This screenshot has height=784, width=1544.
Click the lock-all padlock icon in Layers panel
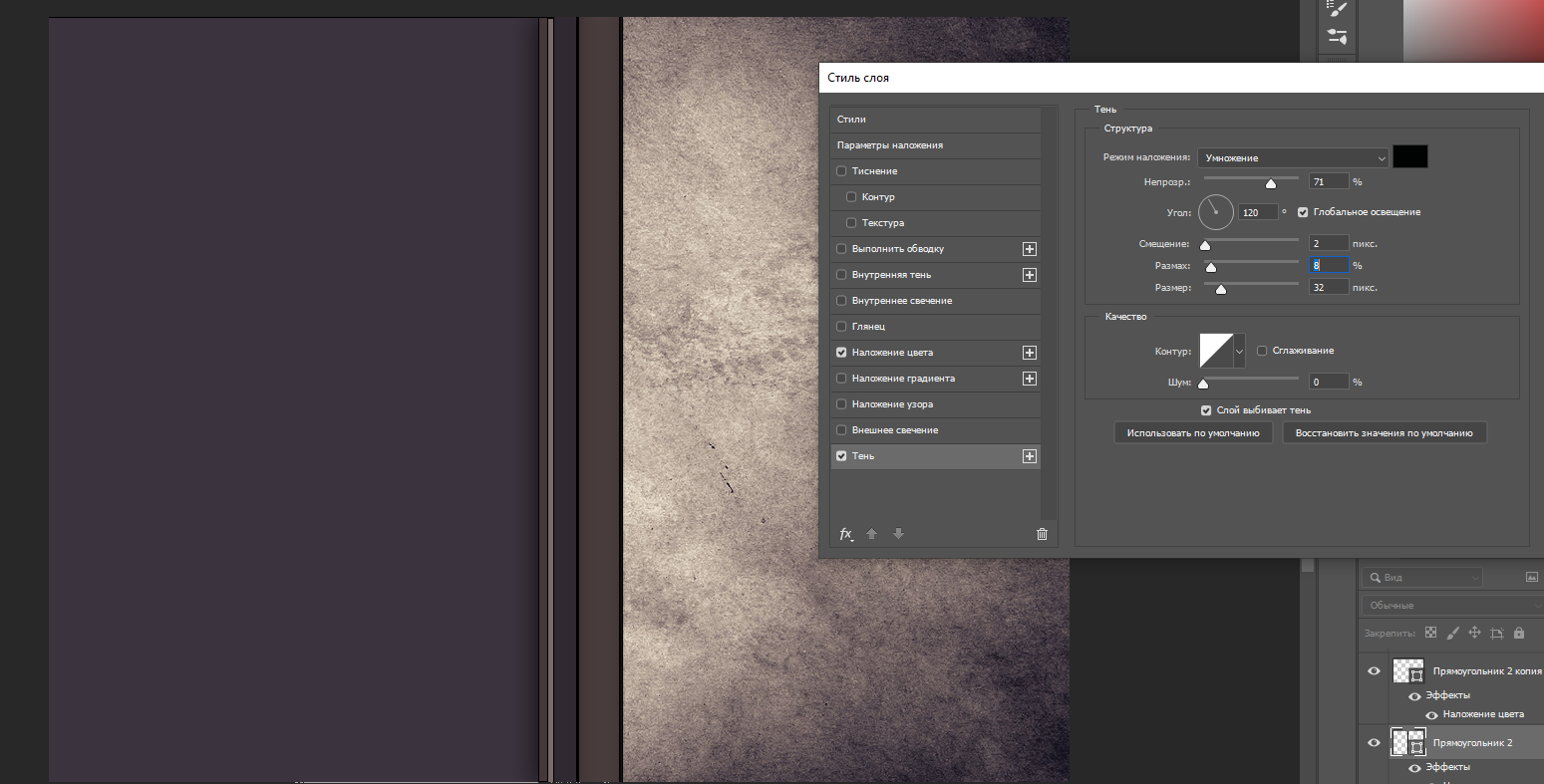click(1519, 633)
